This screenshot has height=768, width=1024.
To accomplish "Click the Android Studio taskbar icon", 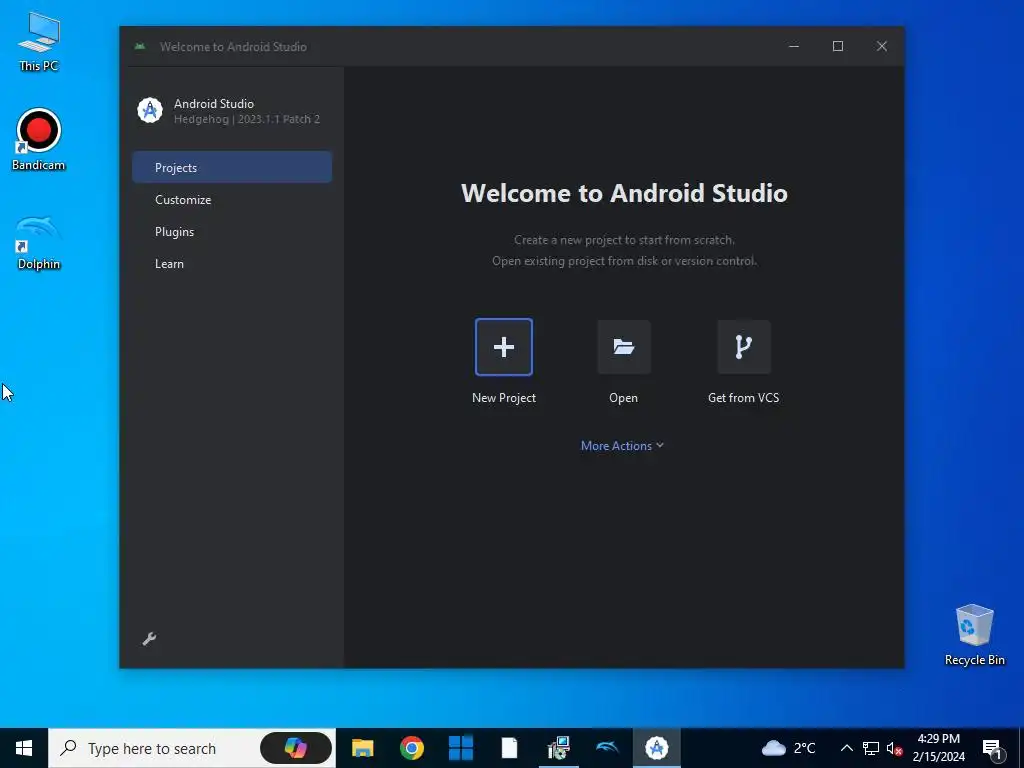I will (656, 748).
